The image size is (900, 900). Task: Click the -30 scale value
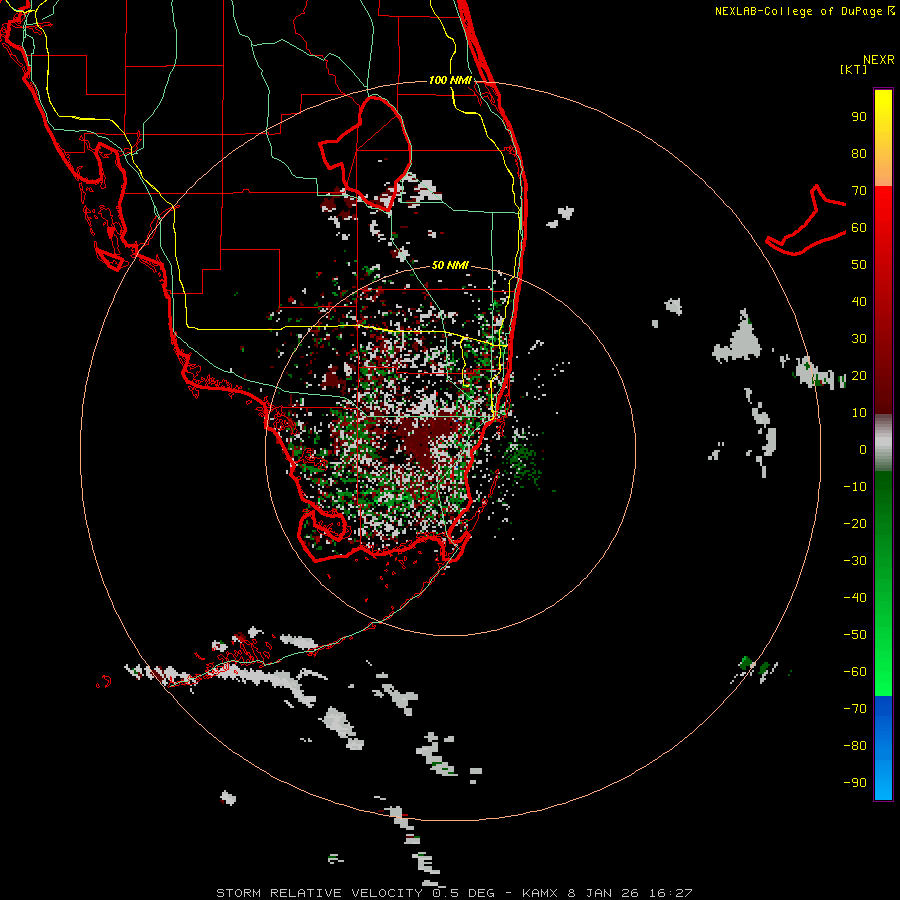click(855, 561)
